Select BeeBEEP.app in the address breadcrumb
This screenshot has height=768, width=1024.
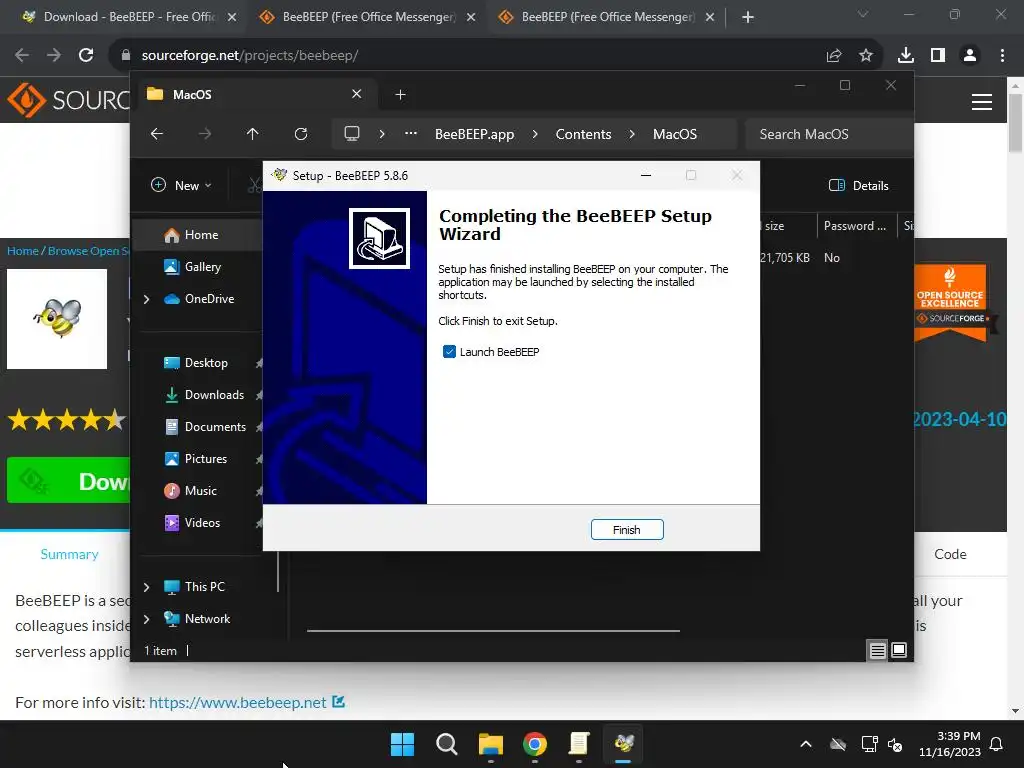point(475,134)
